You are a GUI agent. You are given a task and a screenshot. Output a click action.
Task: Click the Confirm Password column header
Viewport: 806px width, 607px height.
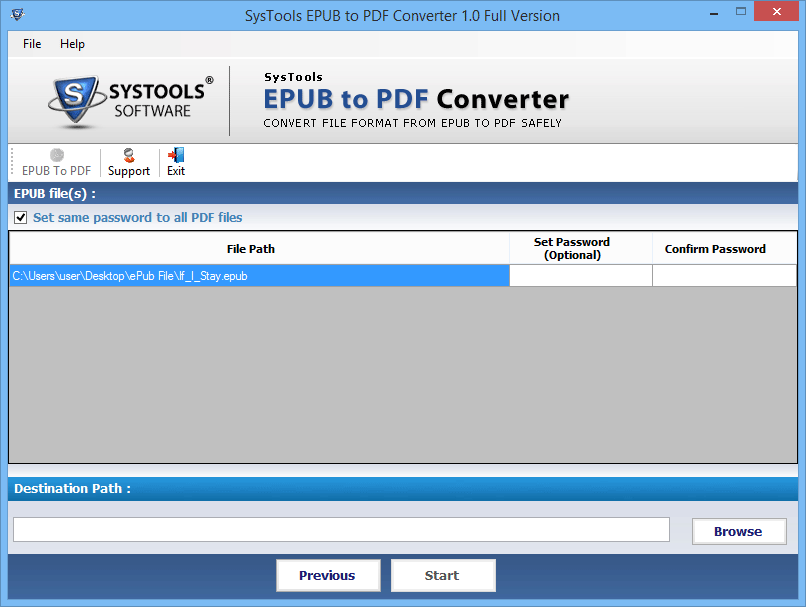coord(724,249)
